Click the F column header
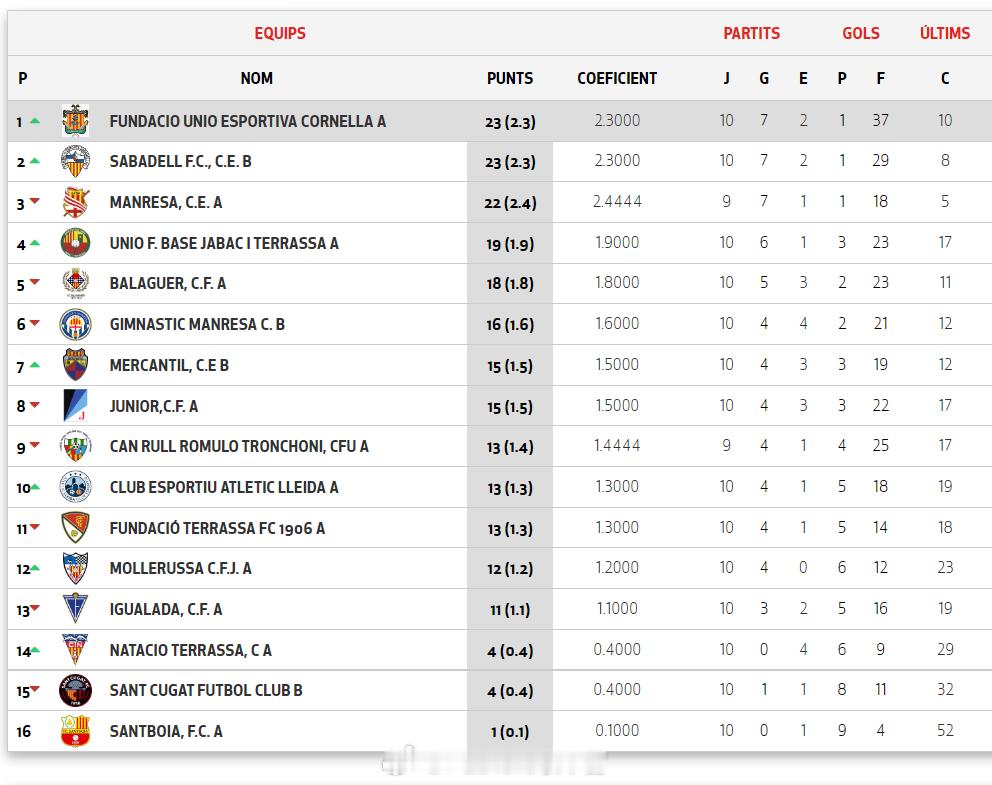This screenshot has width=992, height=785. click(x=881, y=78)
